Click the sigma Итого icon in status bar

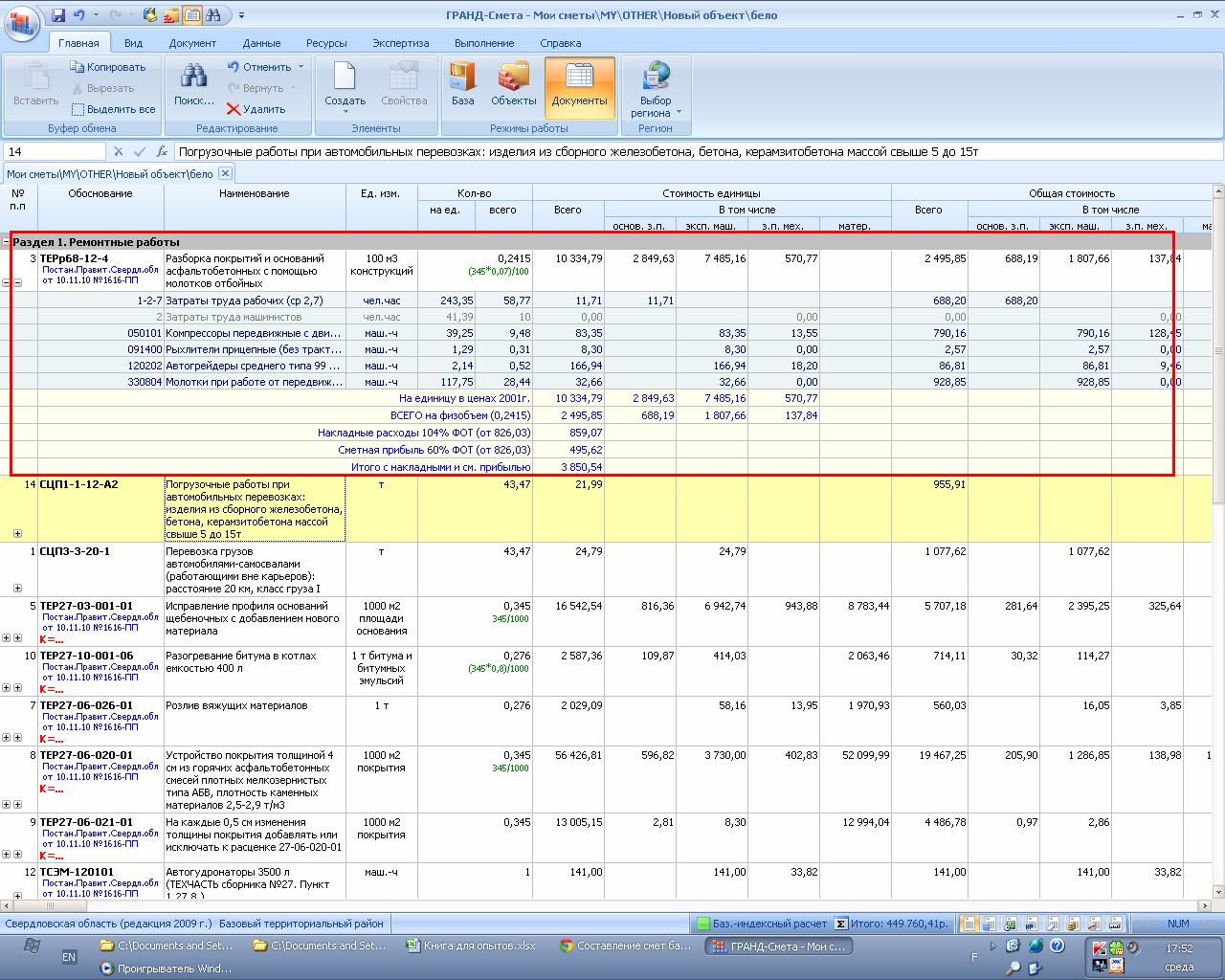840,924
